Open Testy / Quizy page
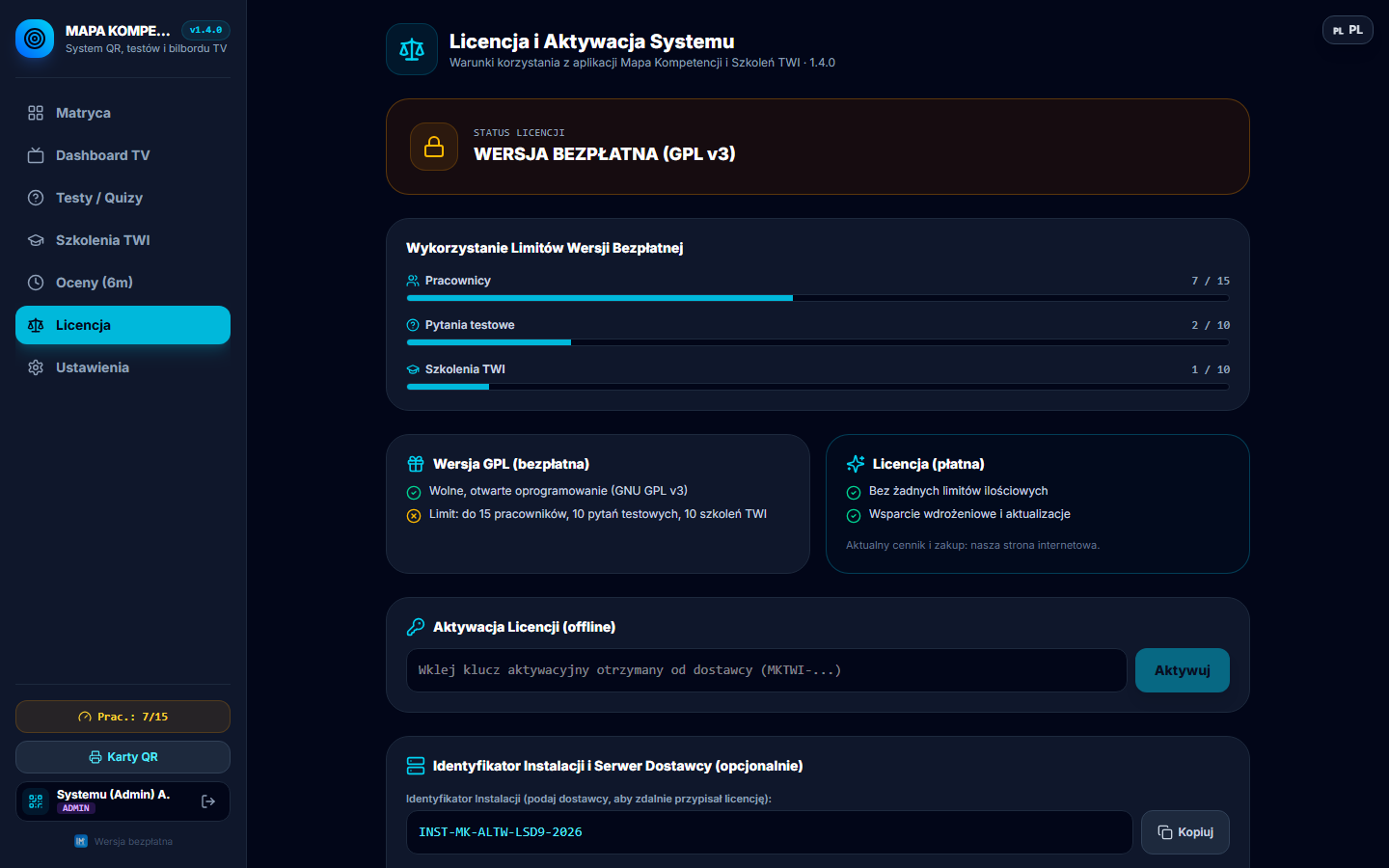Screen dimensions: 1389x868 pyautogui.click(x=123, y=198)
